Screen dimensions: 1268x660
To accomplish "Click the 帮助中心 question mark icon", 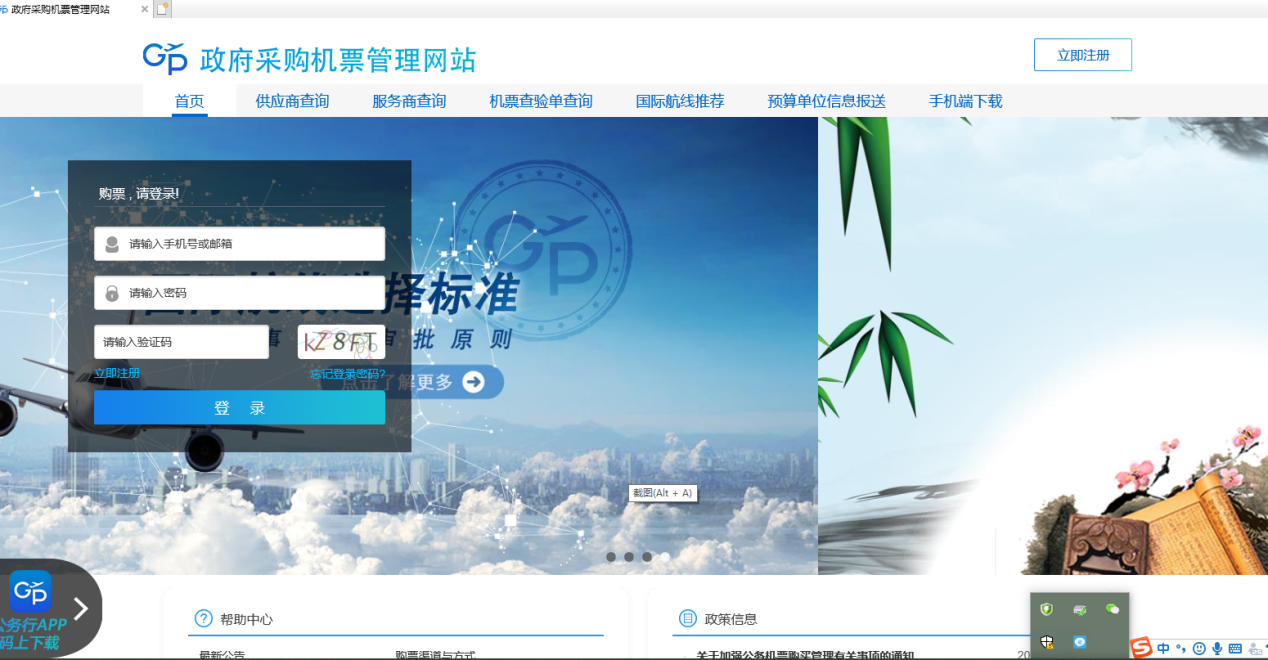I will click(x=203, y=619).
